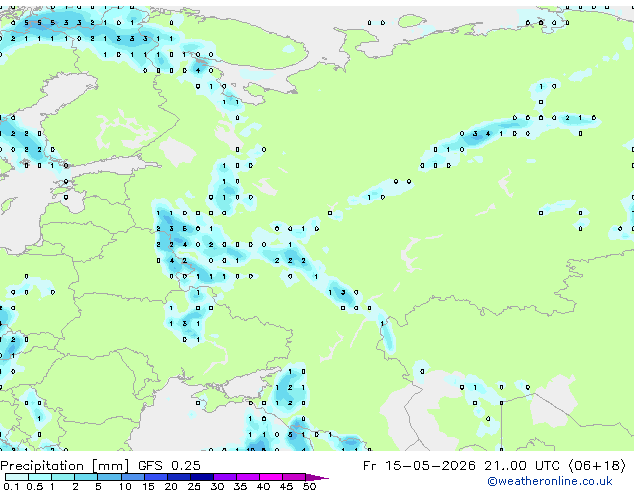The height and width of the screenshot is (490, 634).
Task: Pick legend swatch between 5 and 10
Action: point(109,477)
